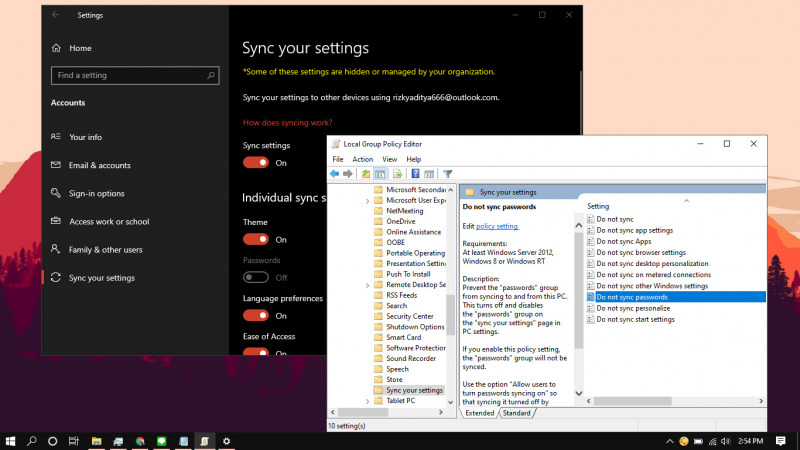Click 'How does syncing work?' link

tap(287, 122)
